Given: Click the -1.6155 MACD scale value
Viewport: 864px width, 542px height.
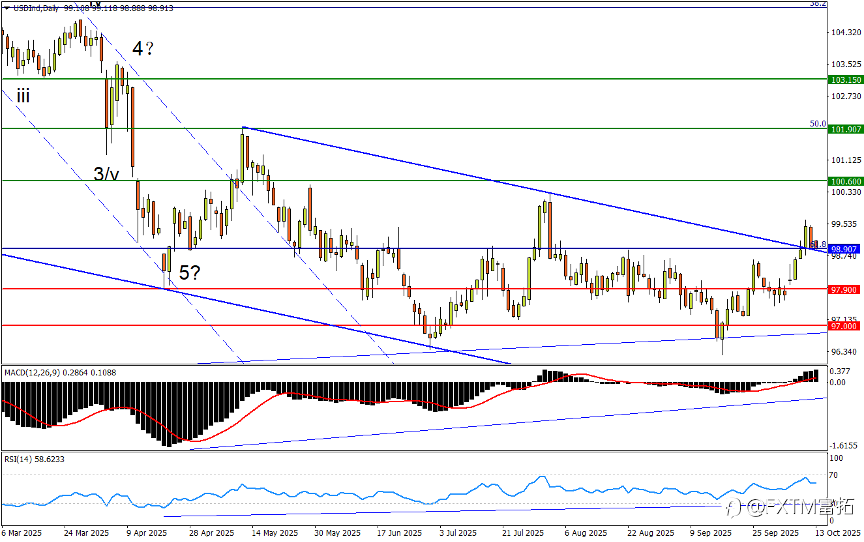Looking at the screenshot, I should 844,446.
